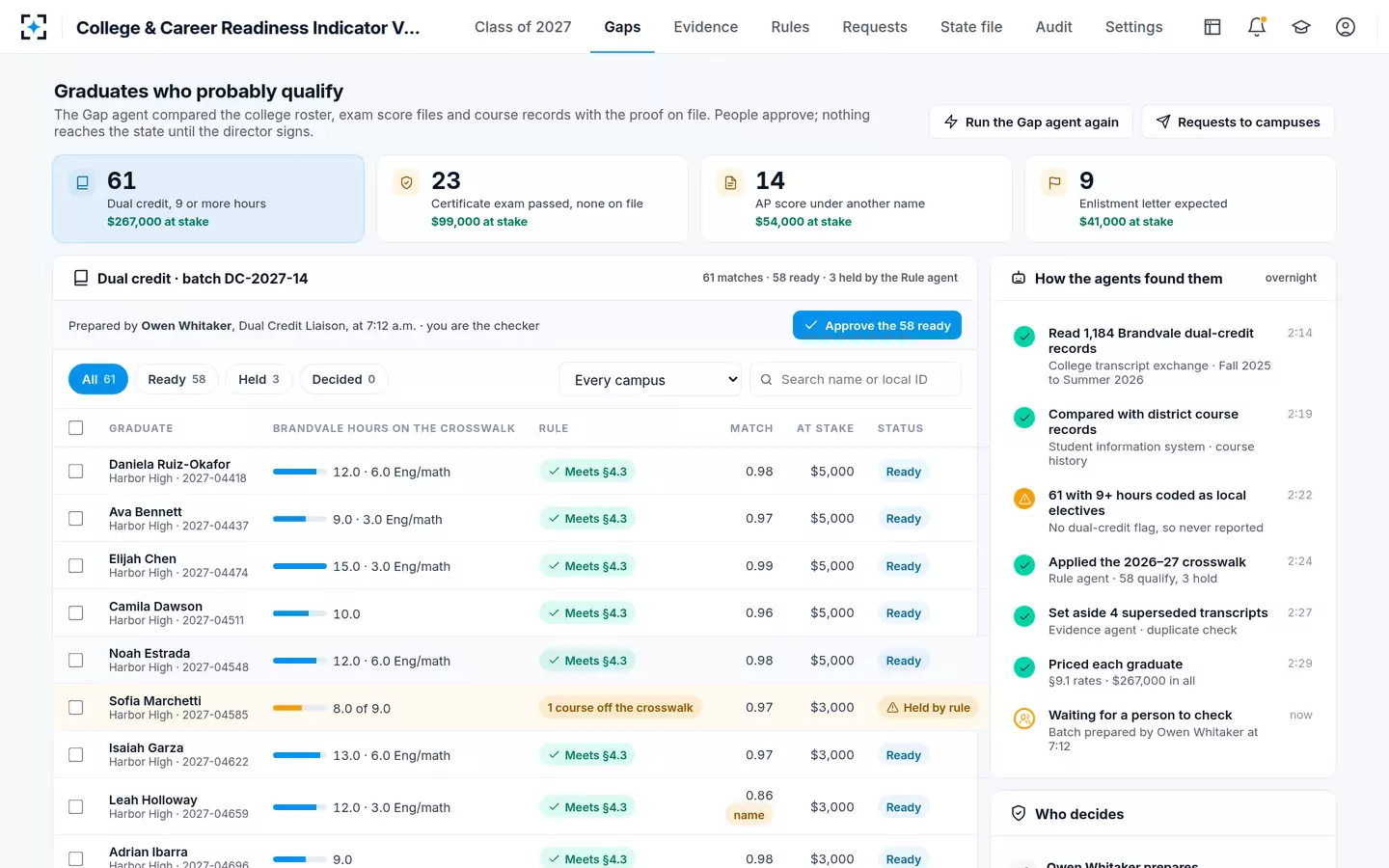Switch to the Evidence tab

click(706, 27)
